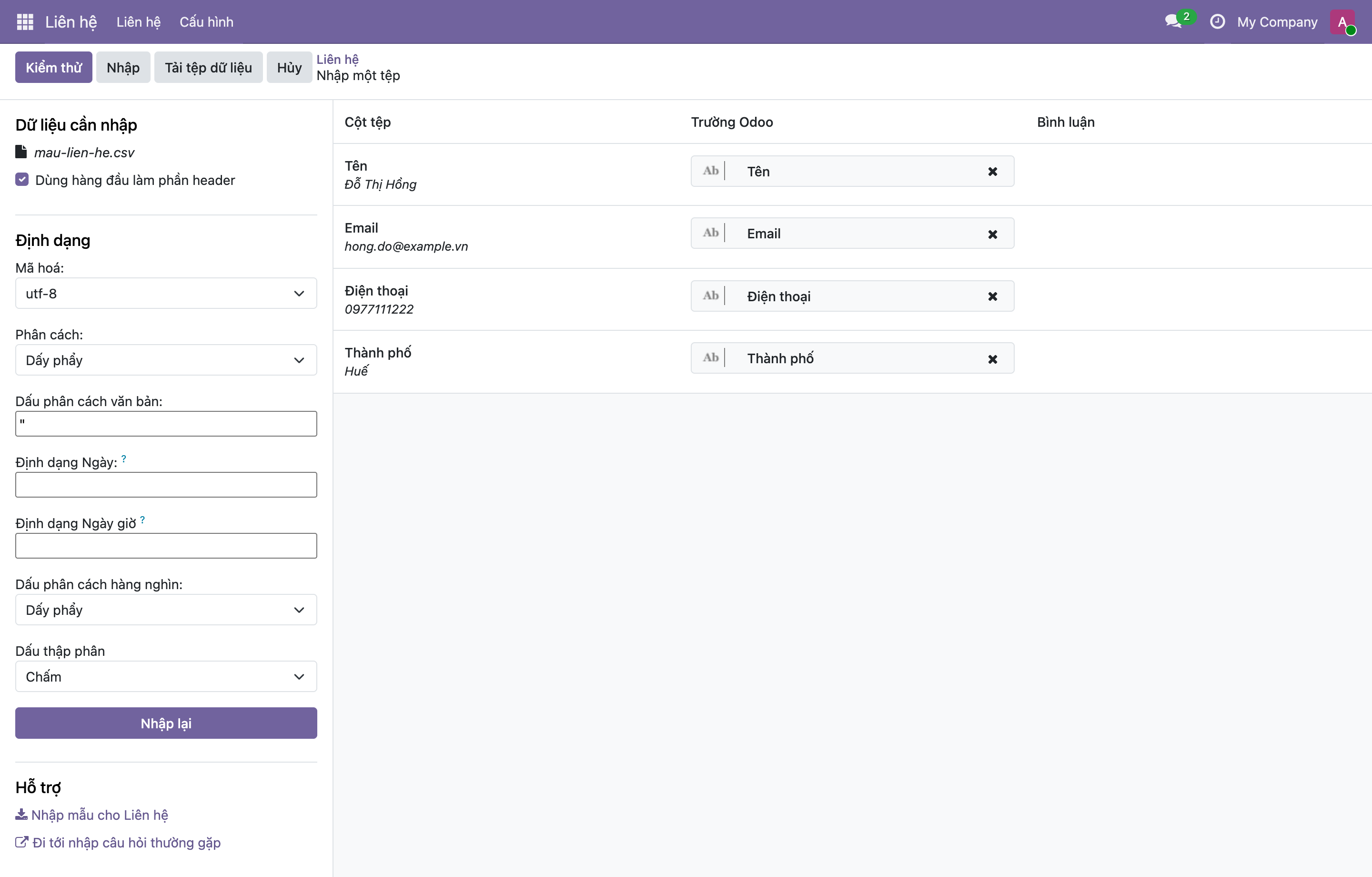Viewport: 1372px width, 877px height.
Task: Open the Điện thoại Odoo field selector
Action: coord(852,296)
